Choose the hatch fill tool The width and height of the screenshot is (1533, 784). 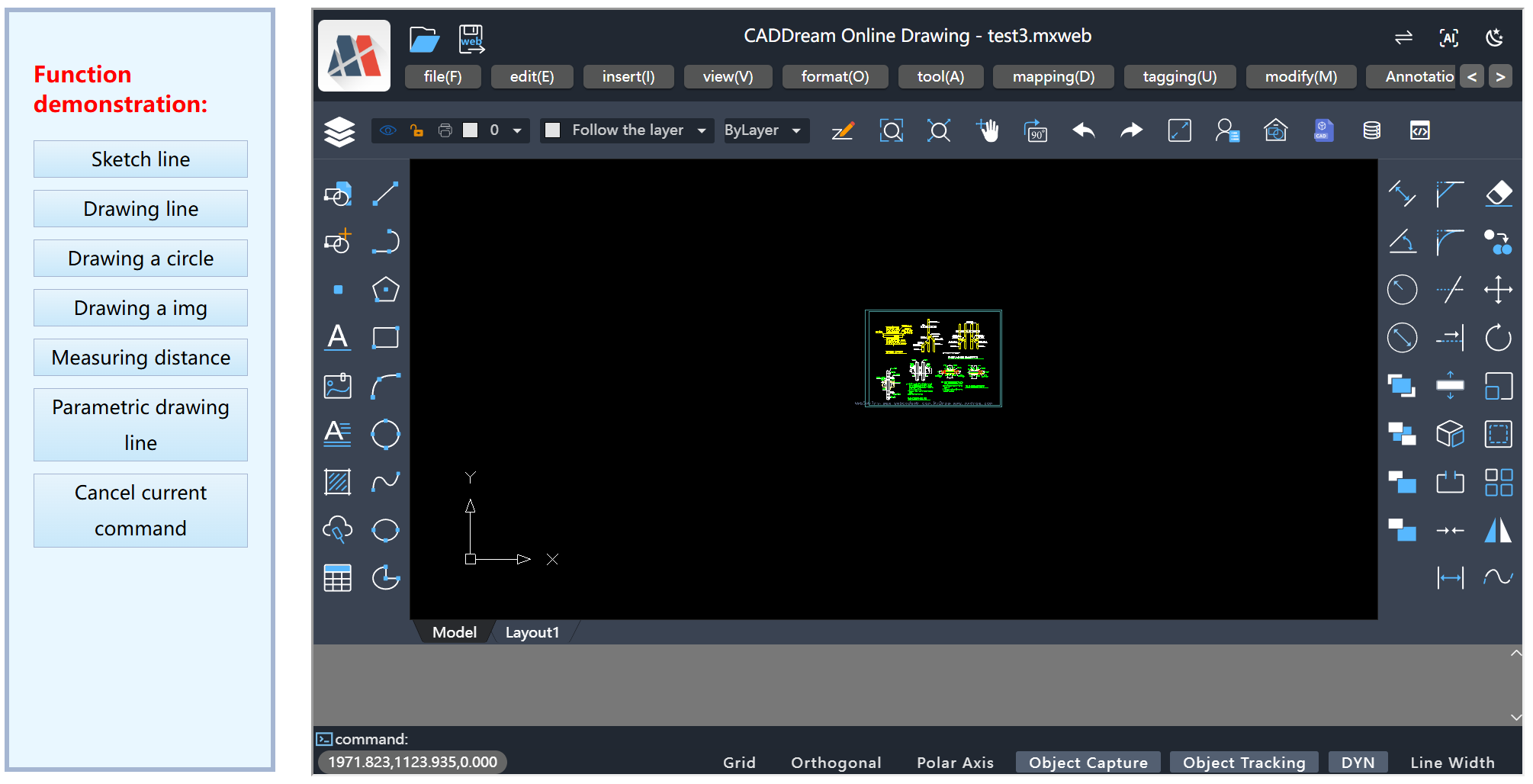pos(337,482)
